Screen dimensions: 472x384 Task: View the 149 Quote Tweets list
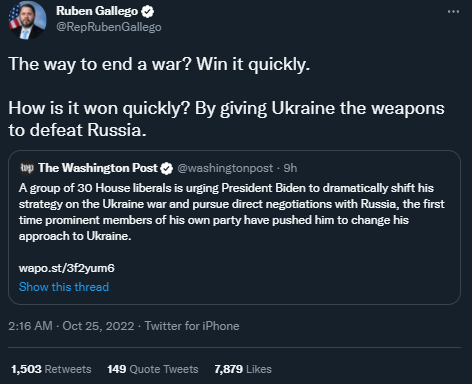(x=153, y=369)
